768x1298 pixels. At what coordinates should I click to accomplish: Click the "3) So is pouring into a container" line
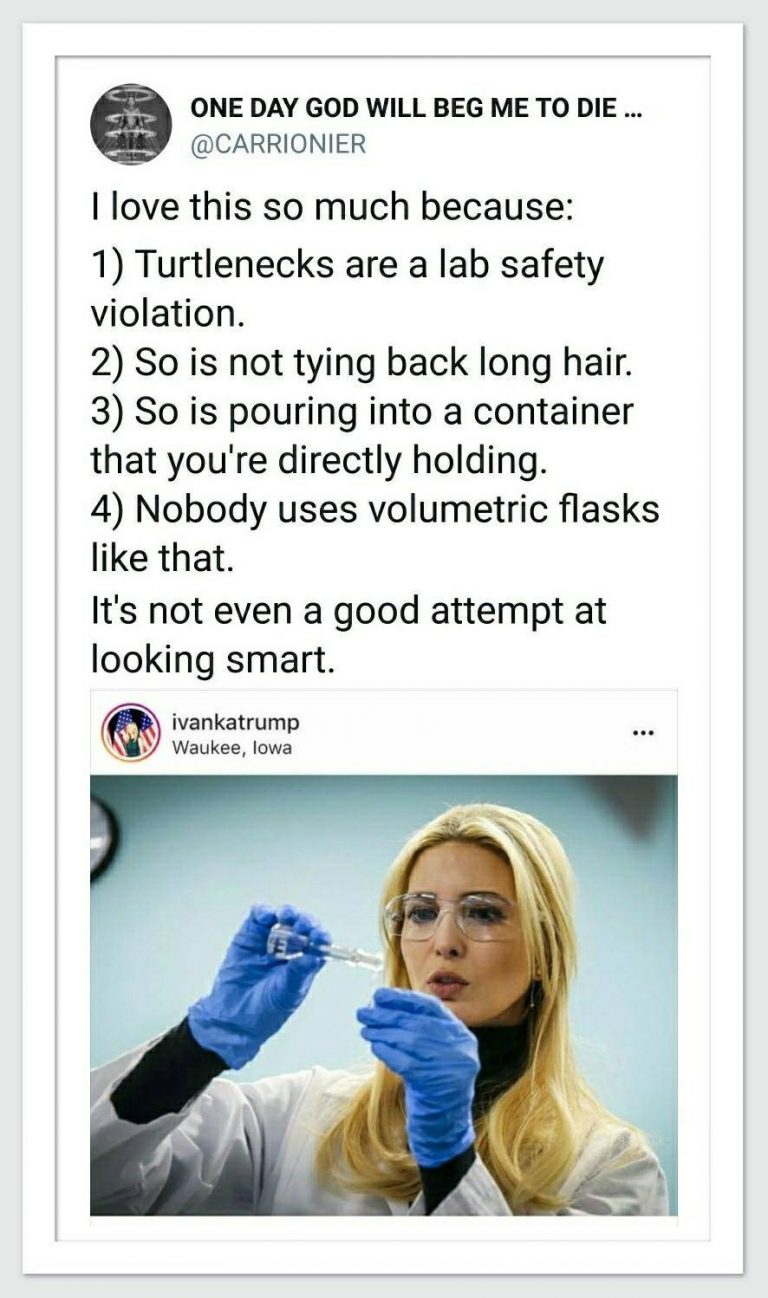coord(362,413)
